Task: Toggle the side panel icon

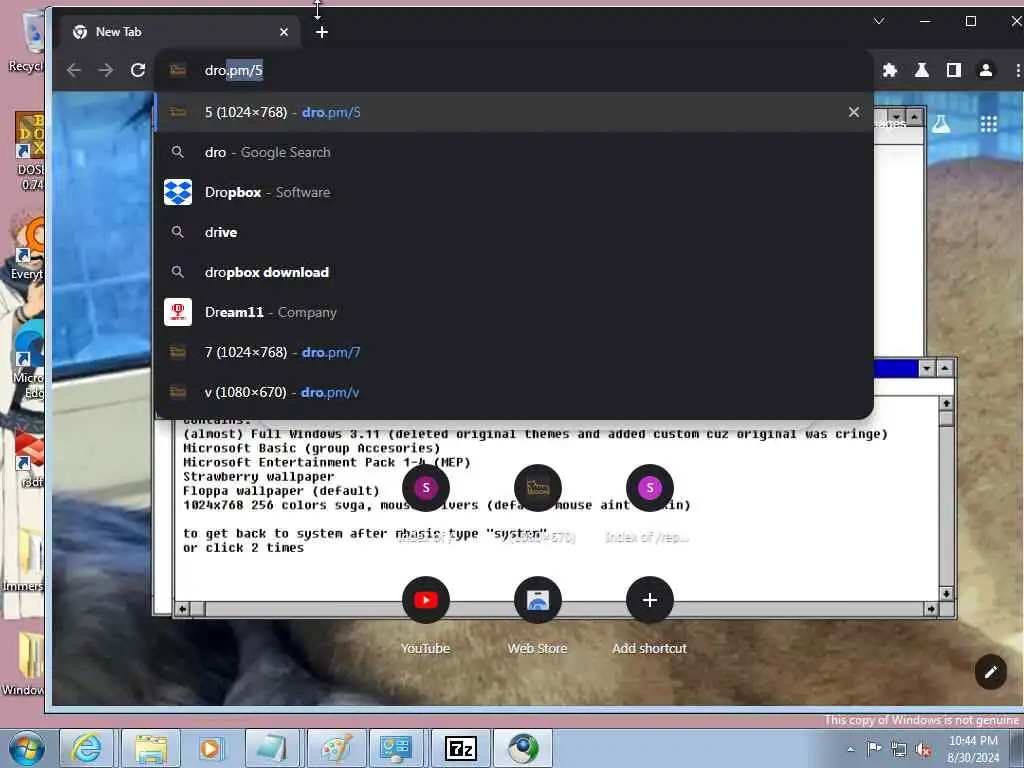Action: [953, 70]
